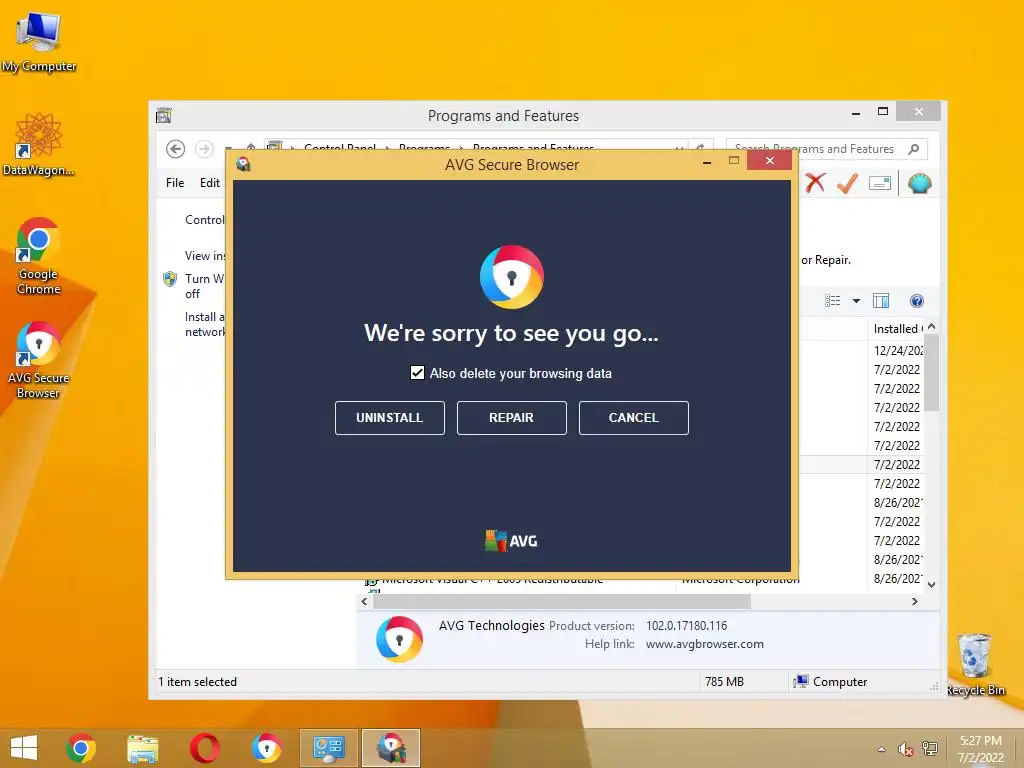Click the orange checkmark toolbar icon
This screenshot has height=768, width=1024.
click(x=847, y=183)
